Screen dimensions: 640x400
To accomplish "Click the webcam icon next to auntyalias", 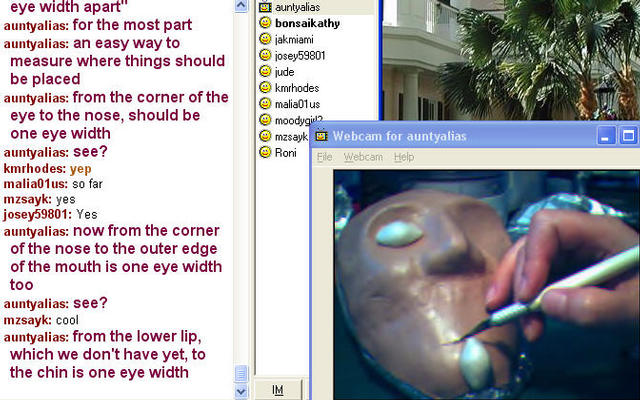I will pos(265,7).
